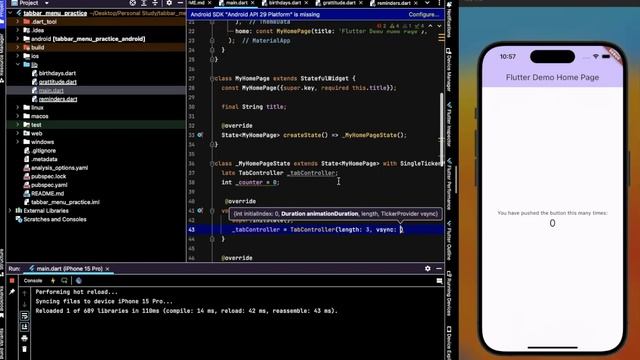Open Flutter Inspector side panel
This screenshot has width=640, height=360.
tap(449, 124)
